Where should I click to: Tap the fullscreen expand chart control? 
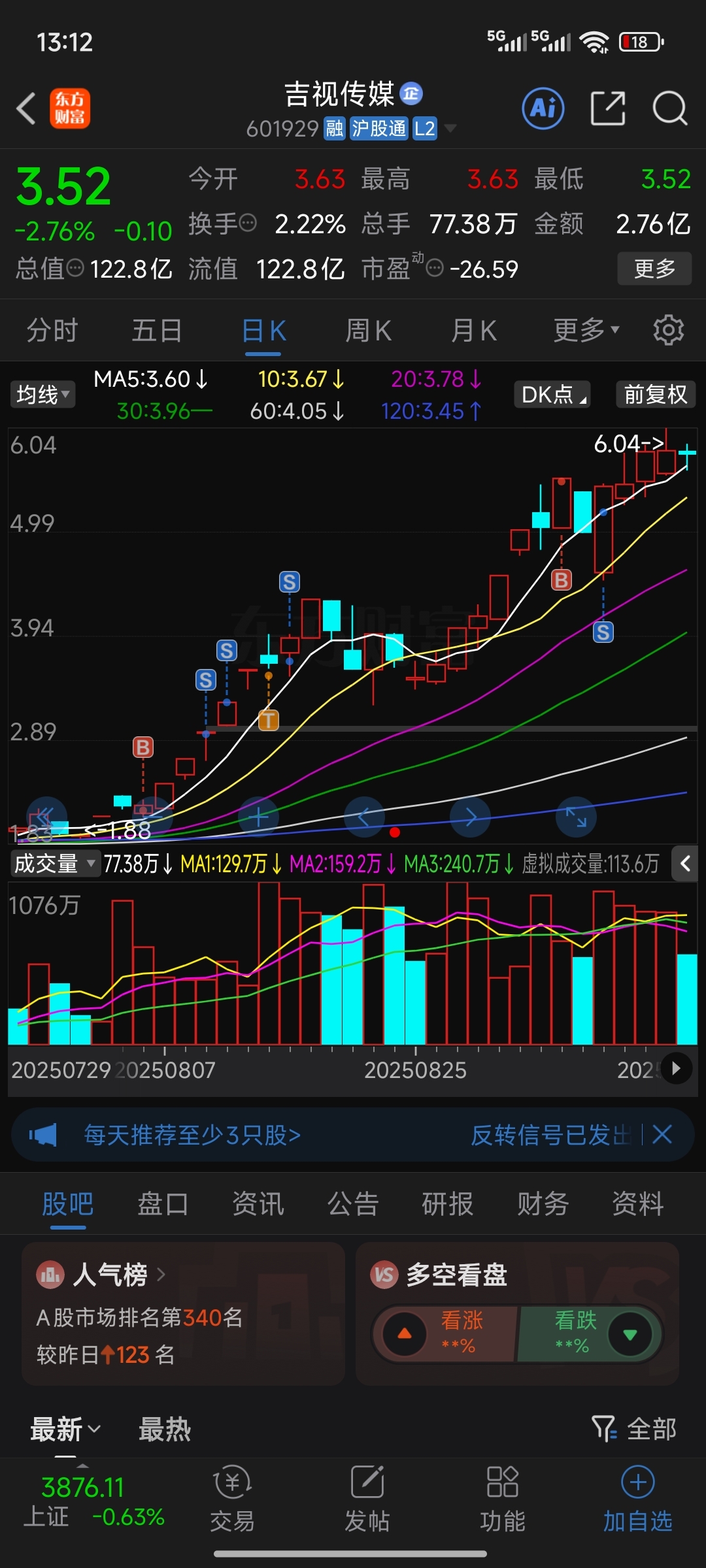coord(576,817)
